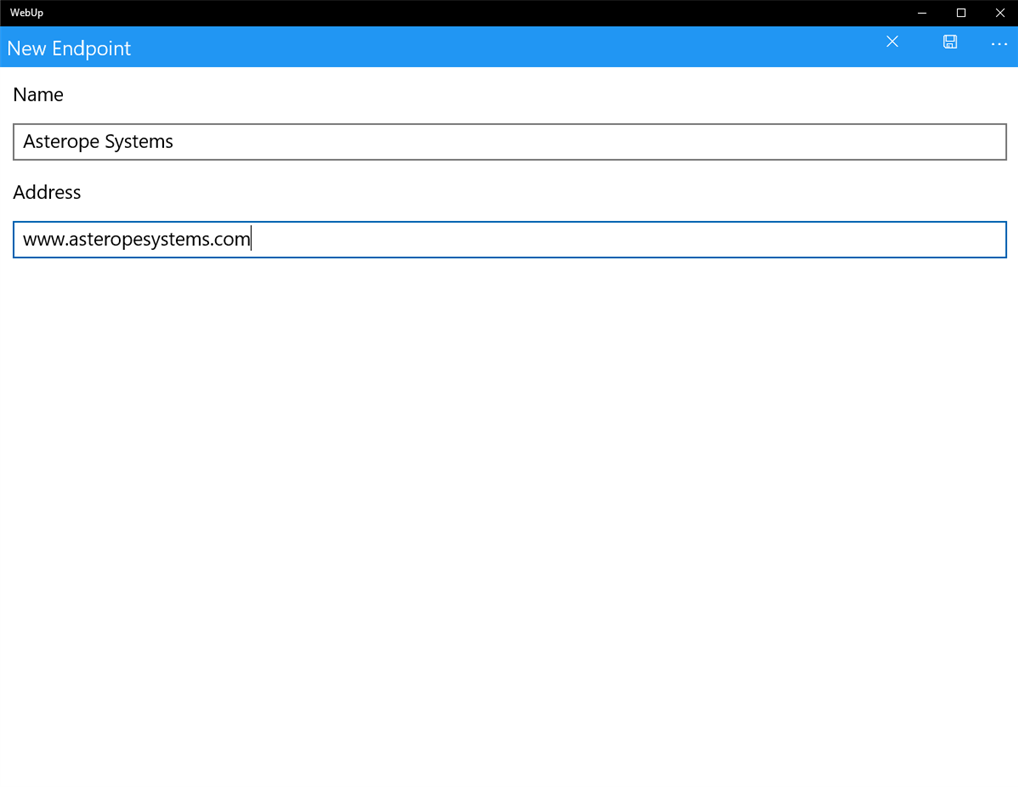Screen dimensions: 1018x787
Task: Click the ellipsis in the command bar
Action: pos(998,42)
